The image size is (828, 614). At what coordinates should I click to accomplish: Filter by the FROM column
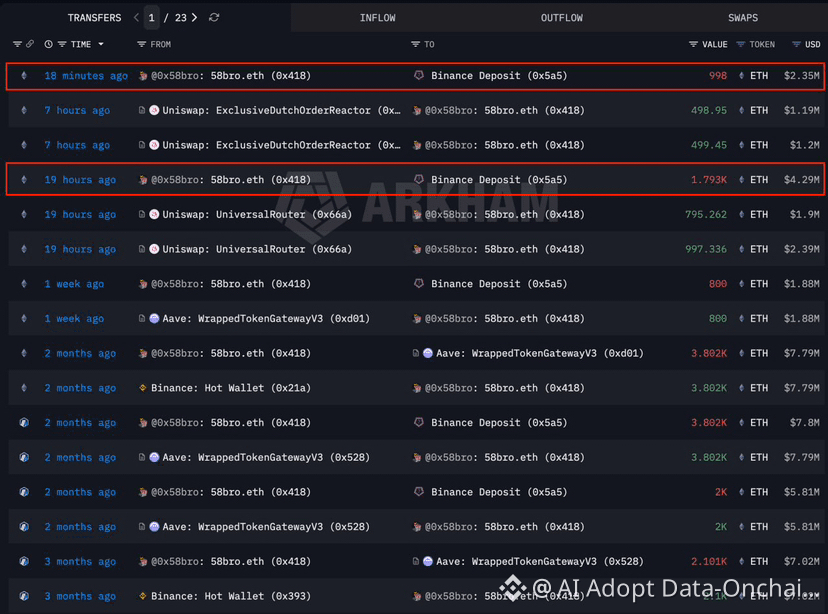[141, 44]
